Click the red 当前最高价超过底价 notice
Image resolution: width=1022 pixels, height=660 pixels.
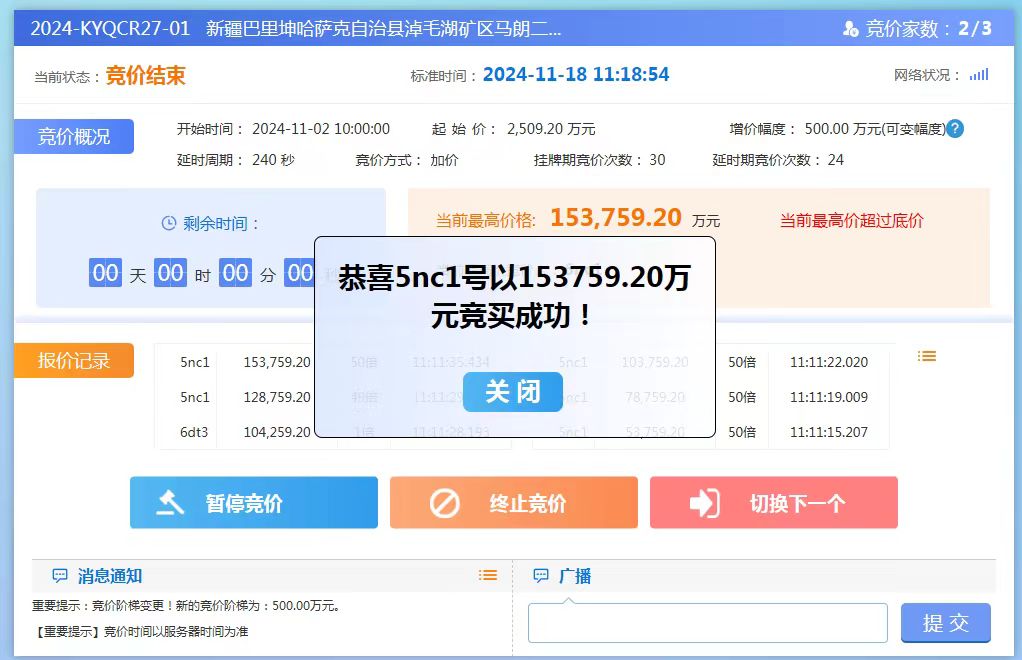pyautogui.click(x=852, y=220)
